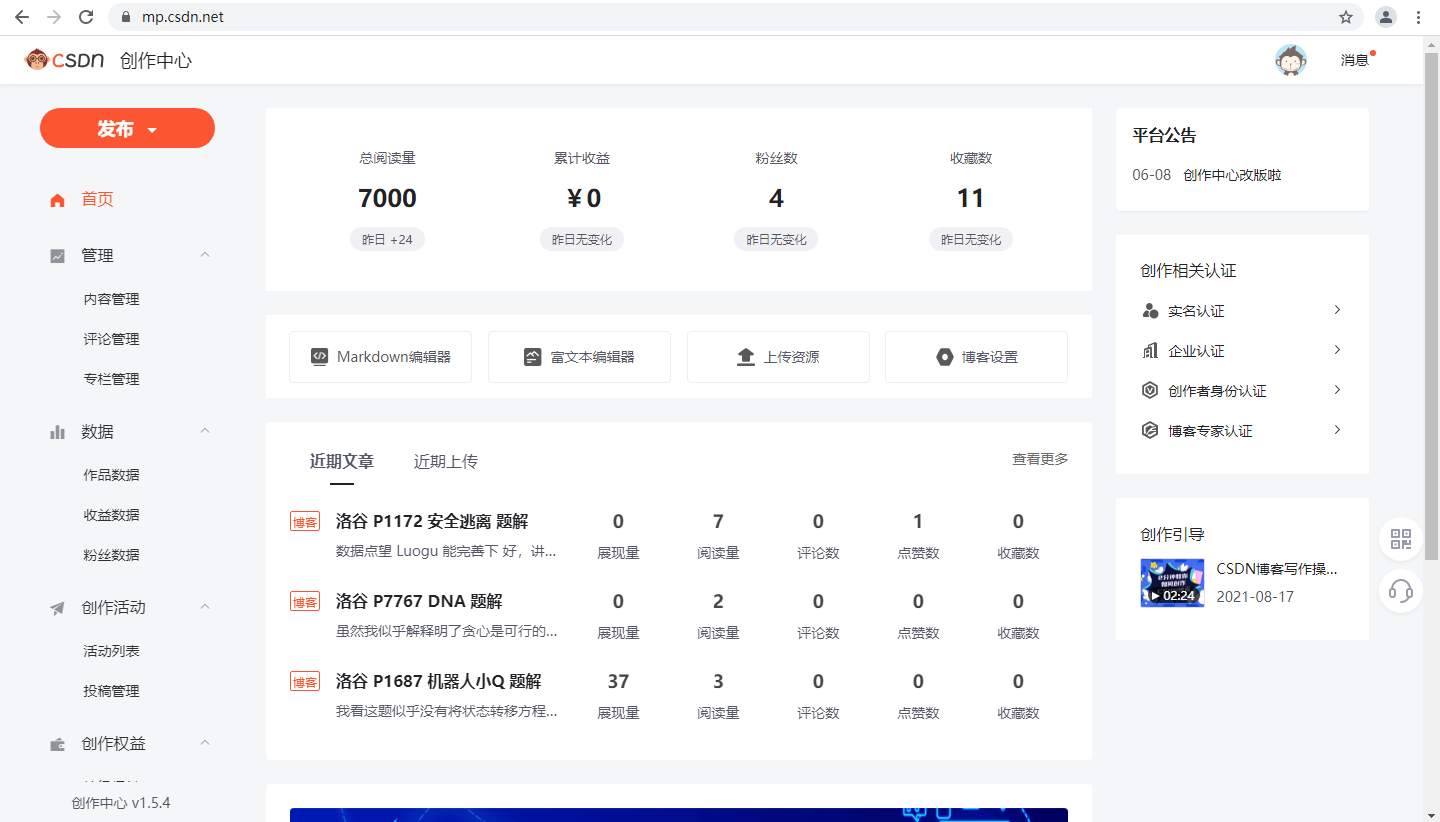Click the CSDN monkey logo
Screen dimensions: 1440x822
(x=37, y=60)
